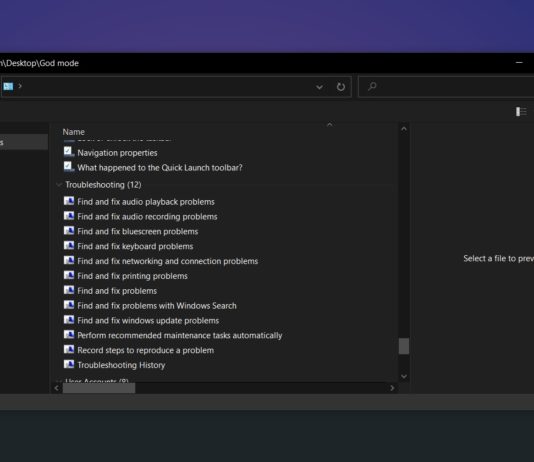The height and width of the screenshot is (462, 534).
Task: Click icon for networking and connection problems
Action: tap(69, 260)
